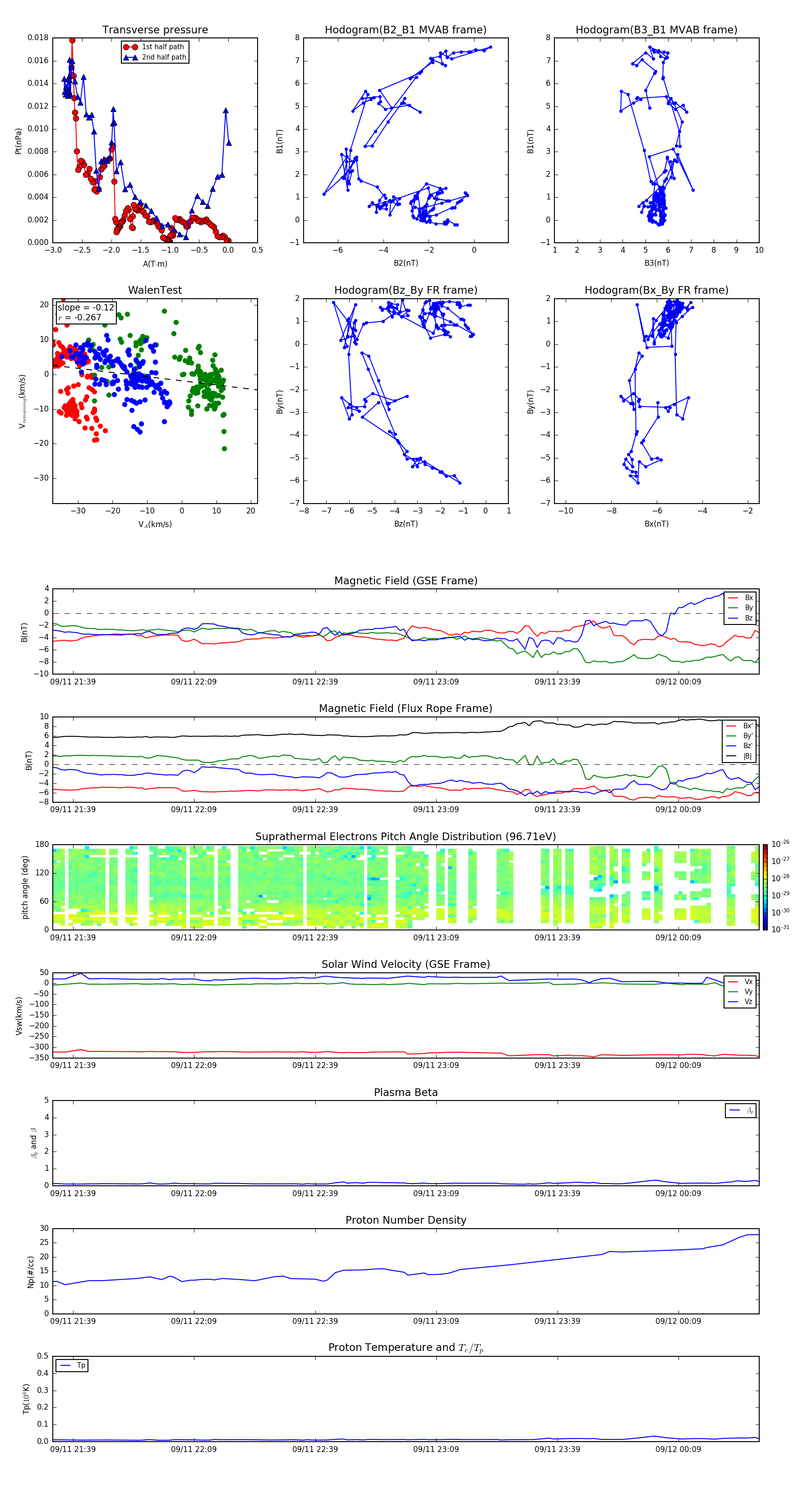812x1489 pixels.
Task: Click the "Plasma Beta" plot title
Action: 406,1092
